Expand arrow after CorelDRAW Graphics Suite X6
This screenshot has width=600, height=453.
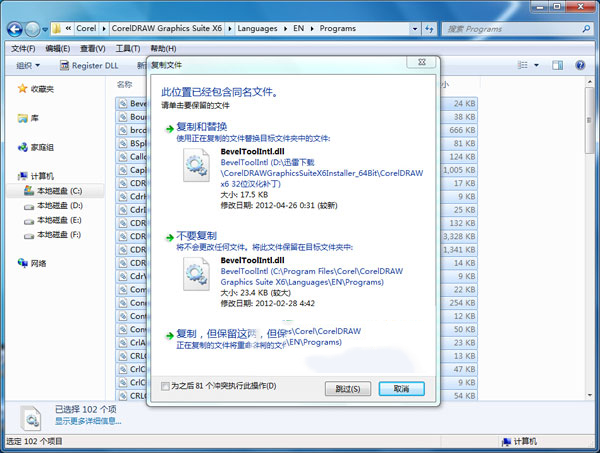pos(230,29)
